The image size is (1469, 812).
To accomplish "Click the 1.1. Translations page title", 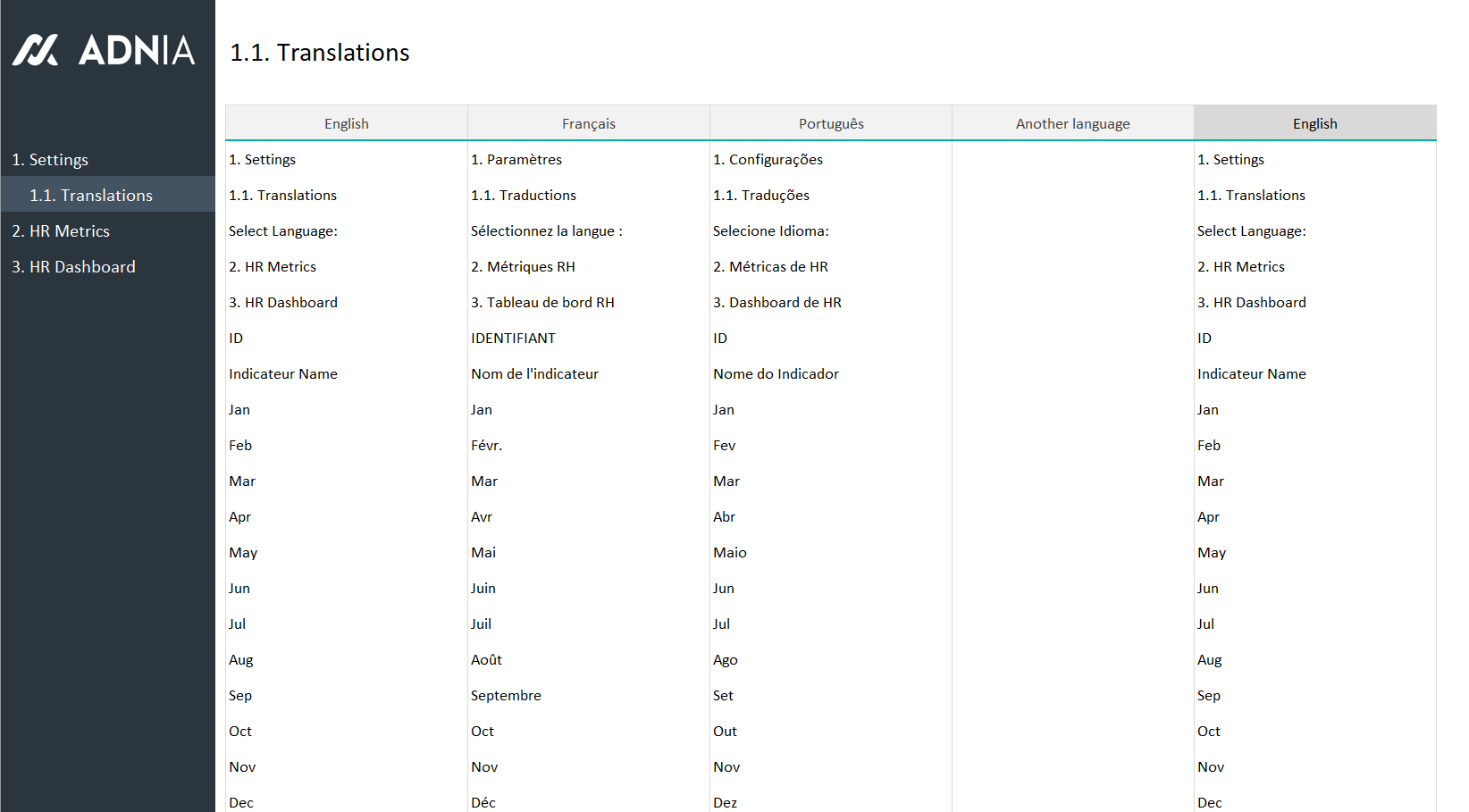I will click(x=320, y=53).
